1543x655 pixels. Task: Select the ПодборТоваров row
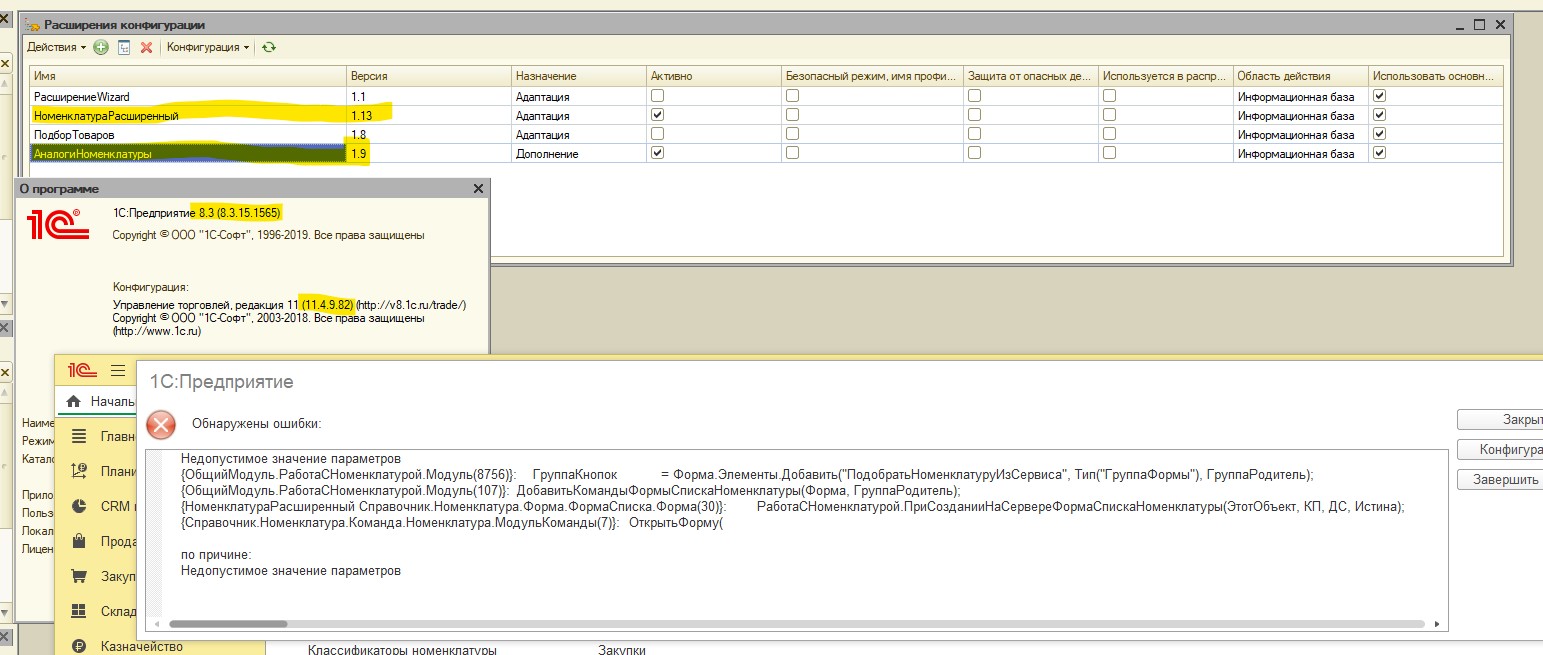click(765, 134)
